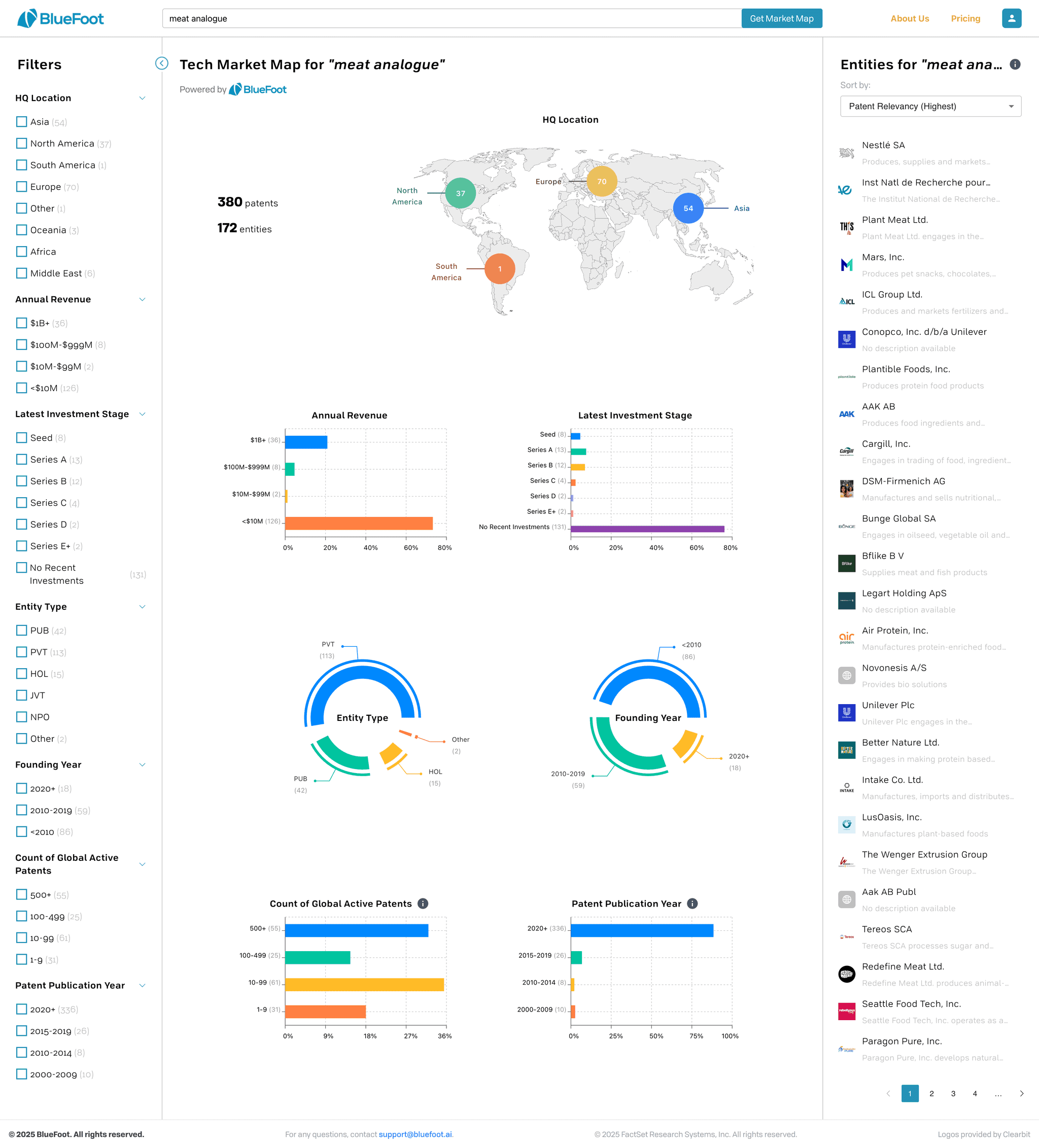Click the support@bluefoot.ai email link
Screen dimensions: 1039x1148
(415, 1134)
